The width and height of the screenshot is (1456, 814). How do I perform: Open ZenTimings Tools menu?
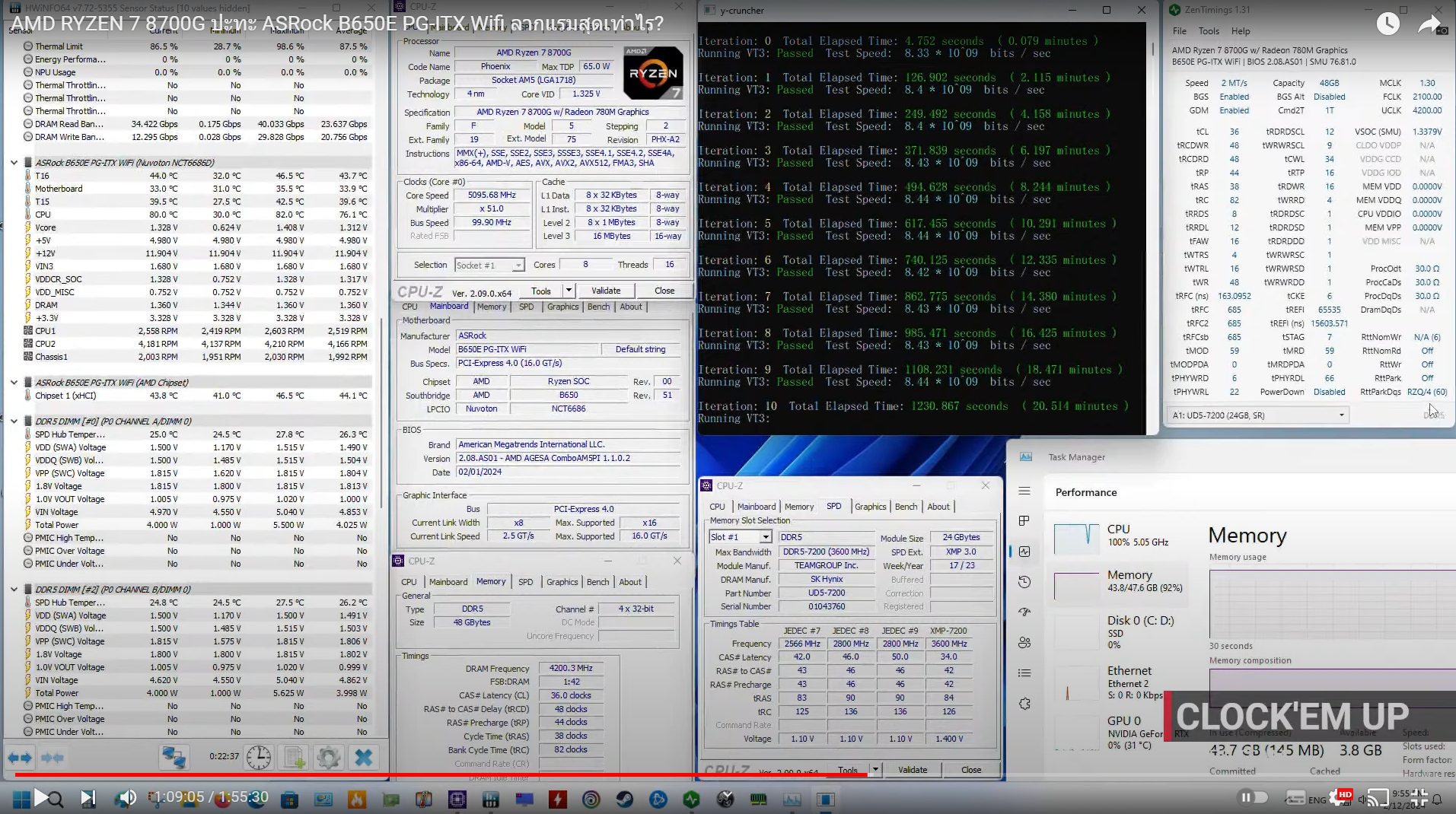pos(1209,31)
